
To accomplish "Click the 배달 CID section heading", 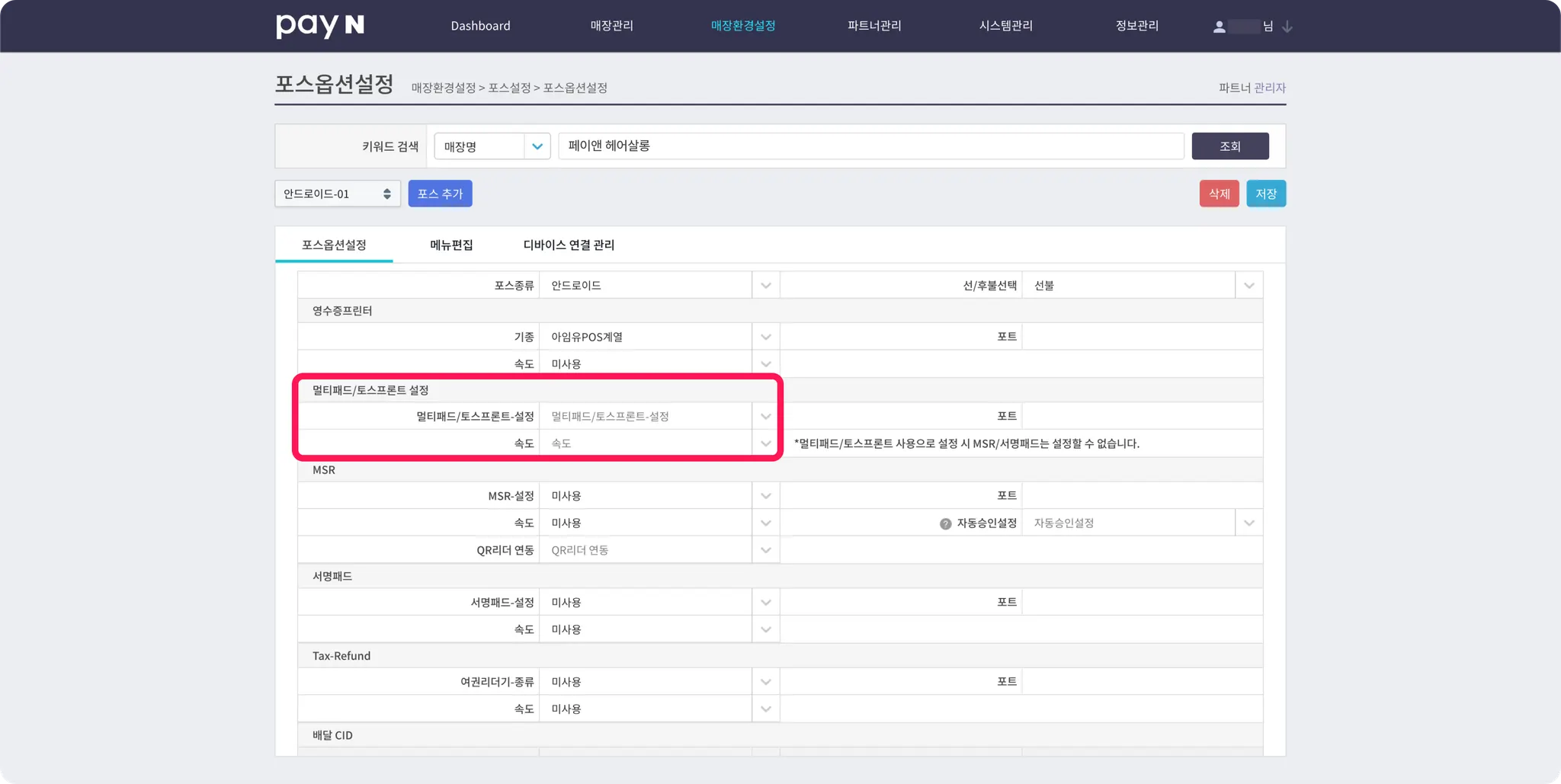I will click(x=332, y=735).
